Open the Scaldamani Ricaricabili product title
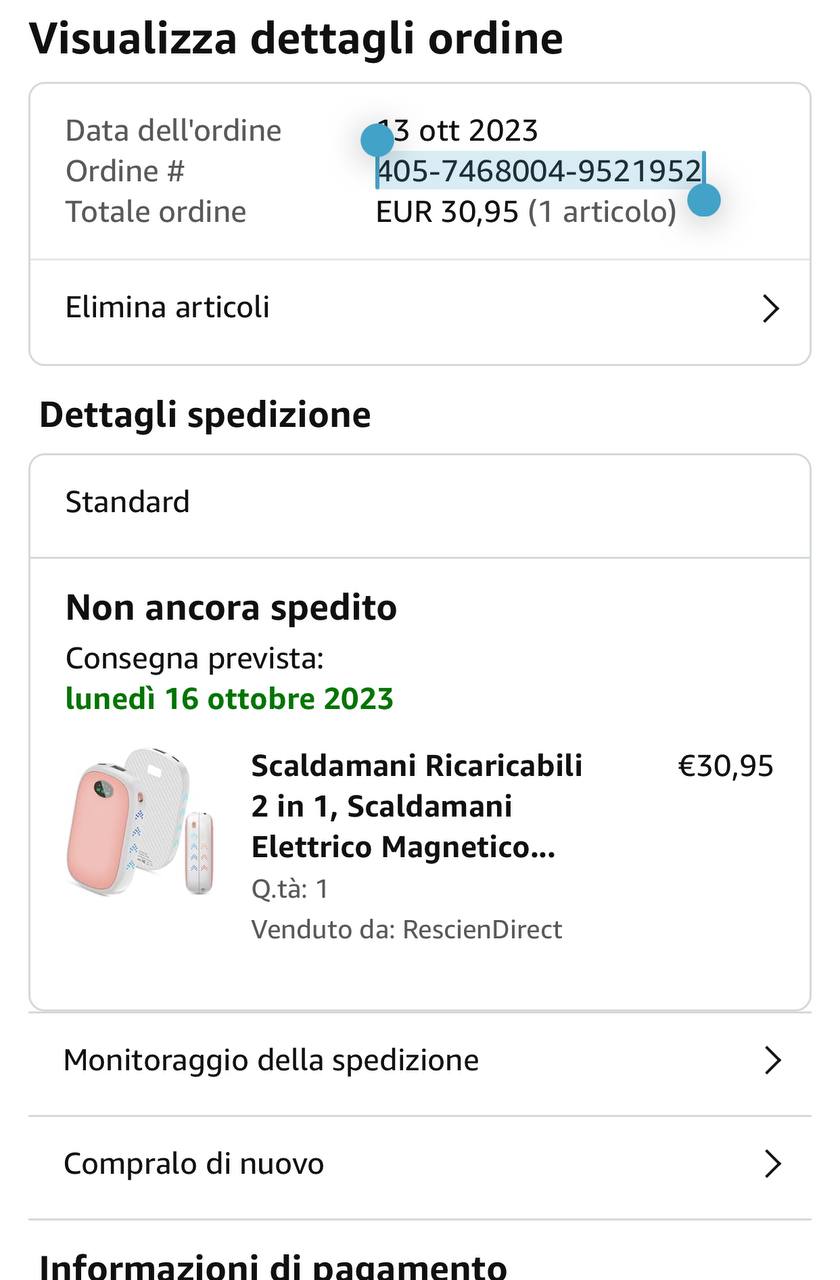Viewport: 840px width, 1280px height. pos(416,806)
